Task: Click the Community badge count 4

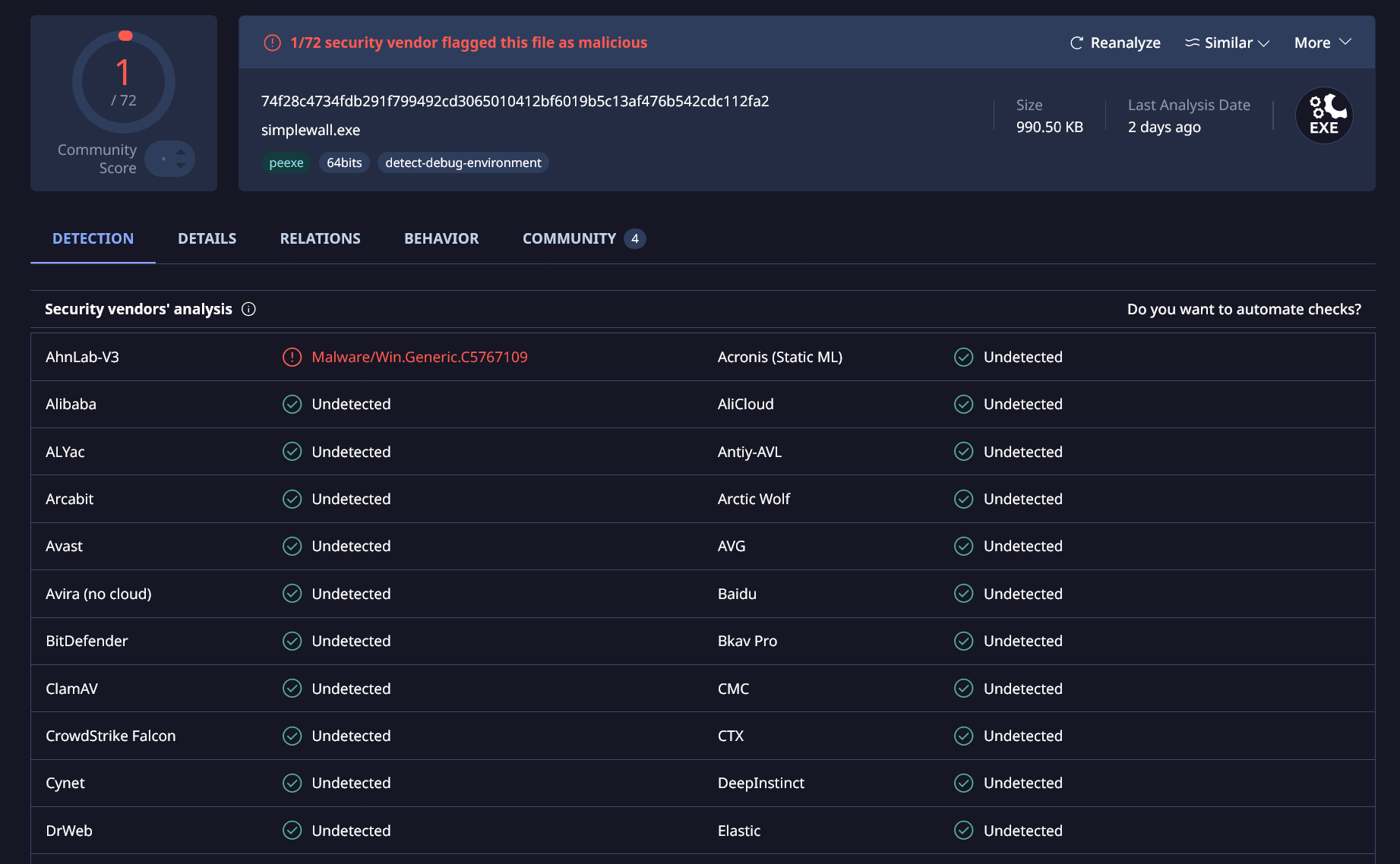Action: pyautogui.click(x=635, y=238)
